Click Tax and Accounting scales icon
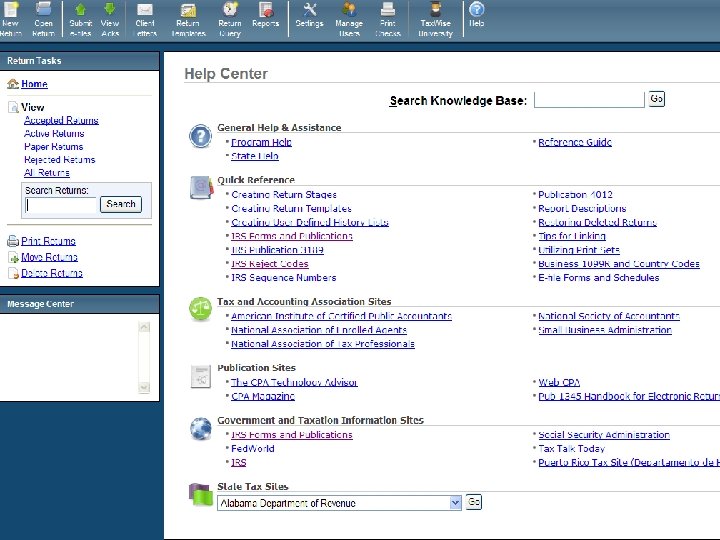 pyautogui.click(x=201, y=309)
